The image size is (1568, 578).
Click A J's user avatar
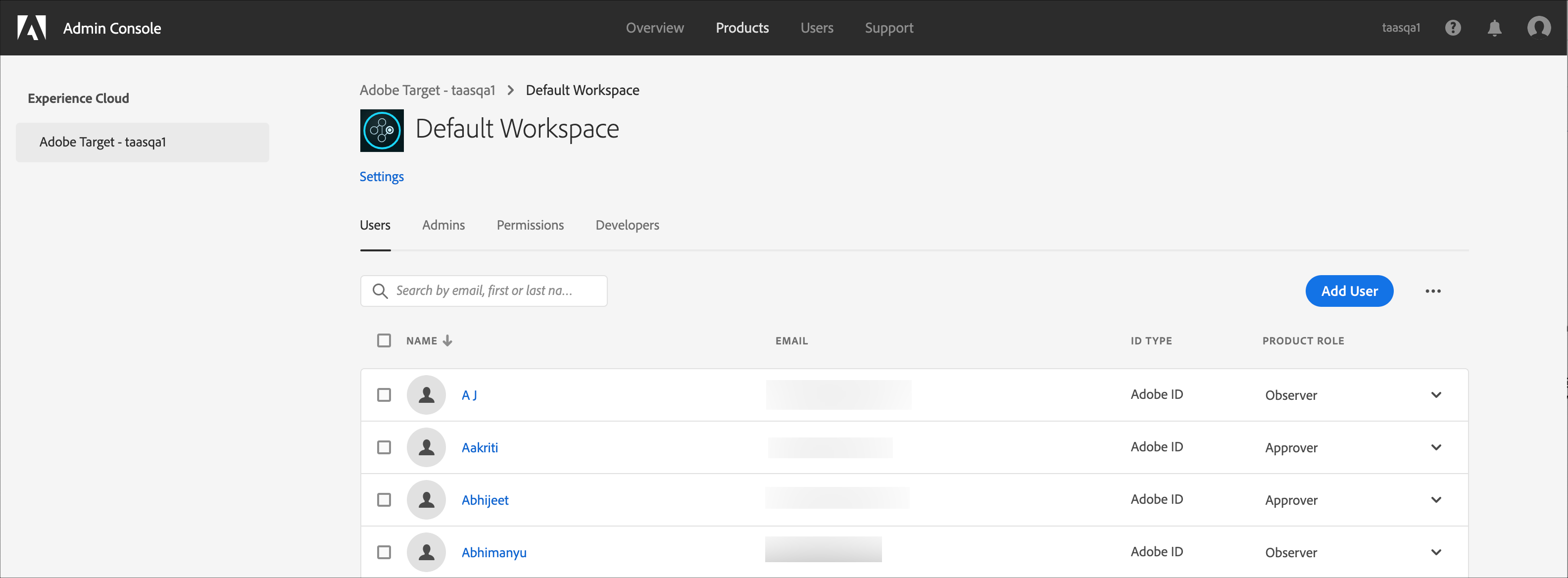tap(426, 395)
